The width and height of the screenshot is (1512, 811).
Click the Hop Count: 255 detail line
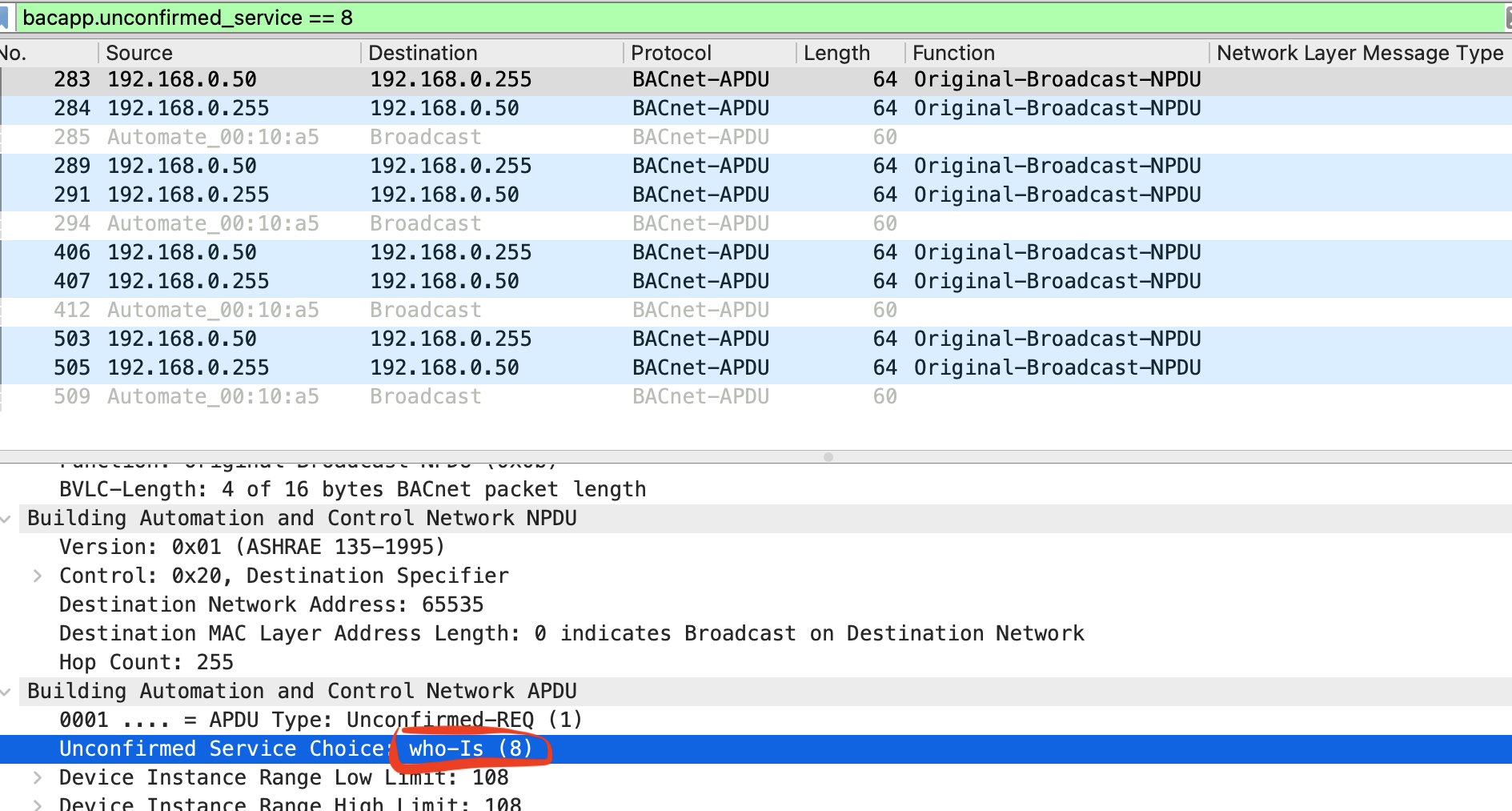[x=146, y=661]
